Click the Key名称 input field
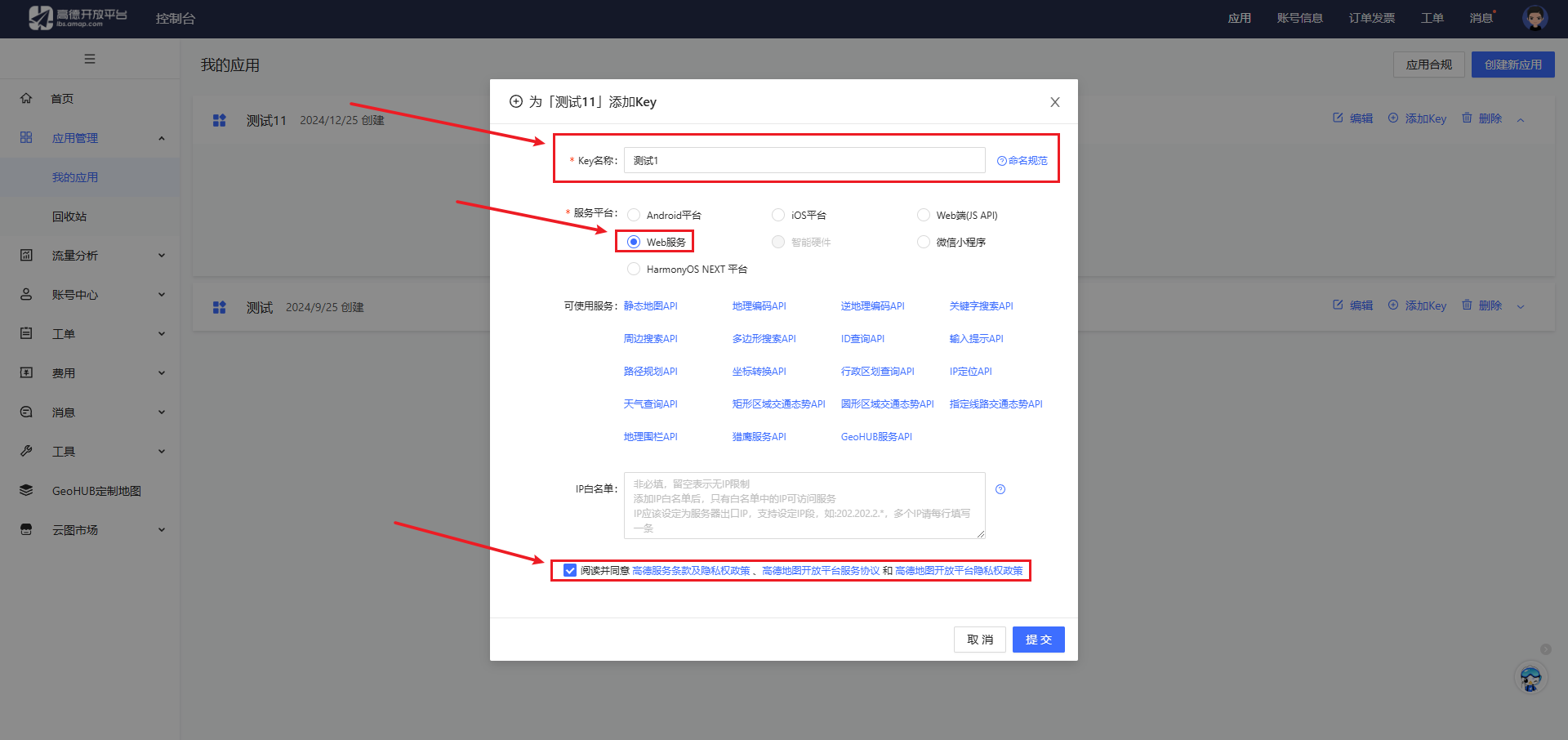The image size is (1568, 740). click(x=804, y=160)
